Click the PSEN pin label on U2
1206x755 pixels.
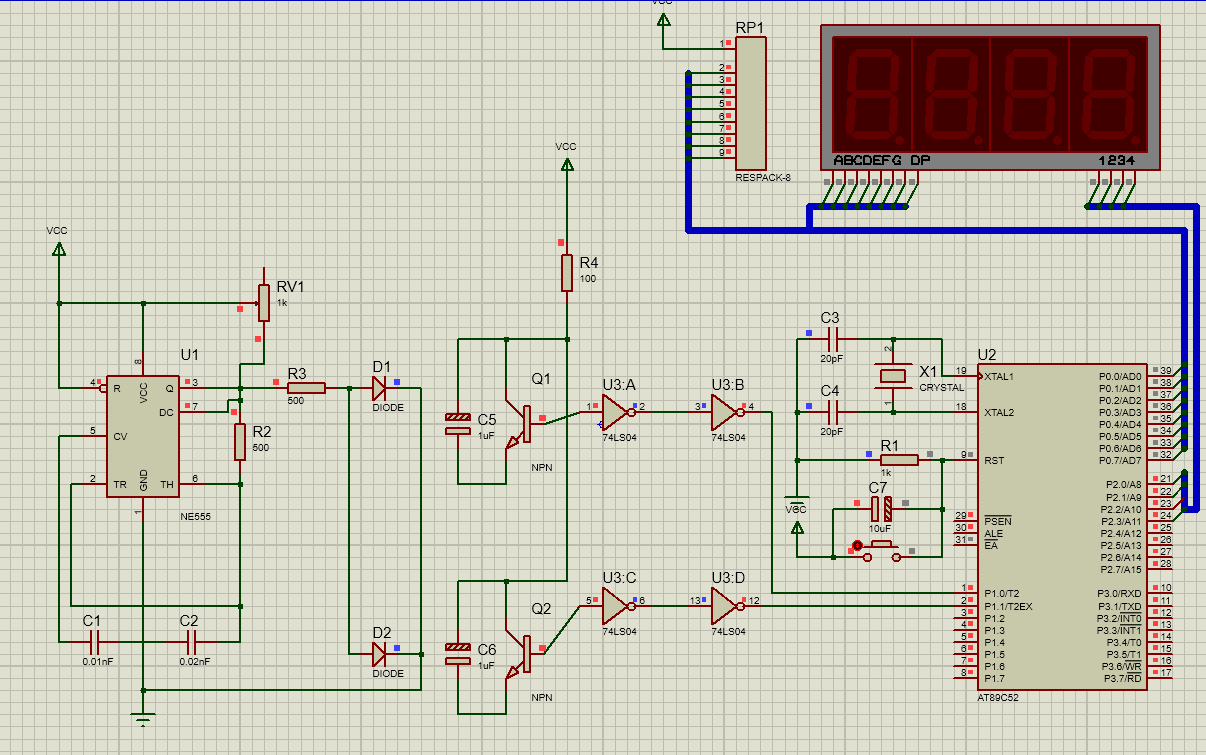click(x=997, y=521)
